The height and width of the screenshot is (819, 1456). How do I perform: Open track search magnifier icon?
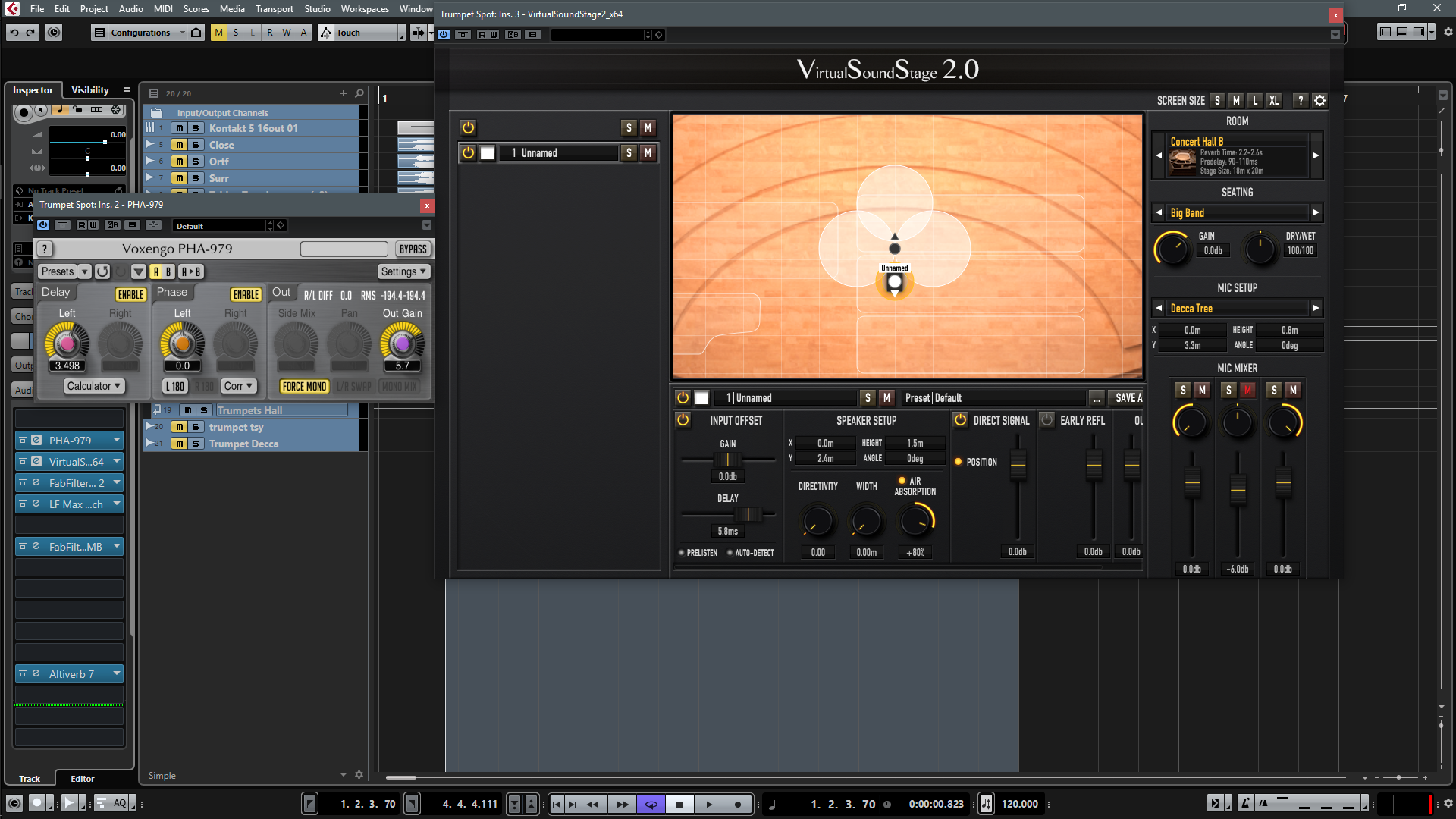coord(359,93)
